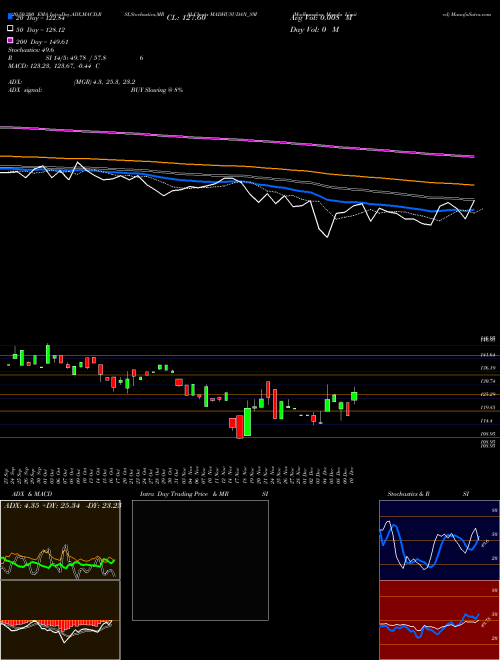Click the magenta 200 Day legend swatch

tap(10, 40)
